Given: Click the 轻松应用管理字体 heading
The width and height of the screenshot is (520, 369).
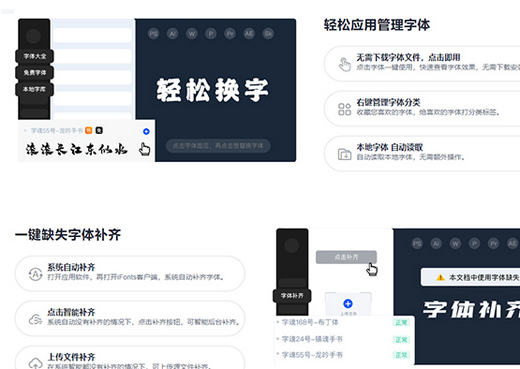Looking at the screenshot, I should pos(377,25).
